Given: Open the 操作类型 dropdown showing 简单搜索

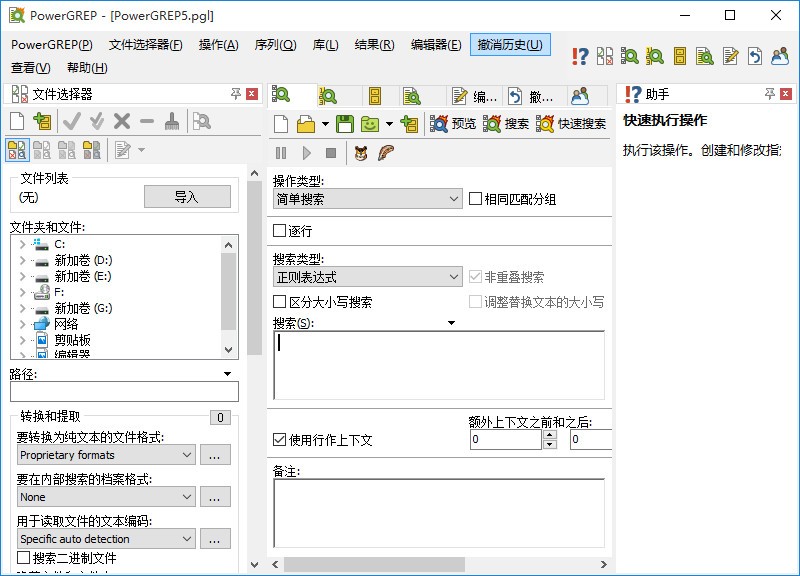Looking at the screenshot, I should click(367, 198).
